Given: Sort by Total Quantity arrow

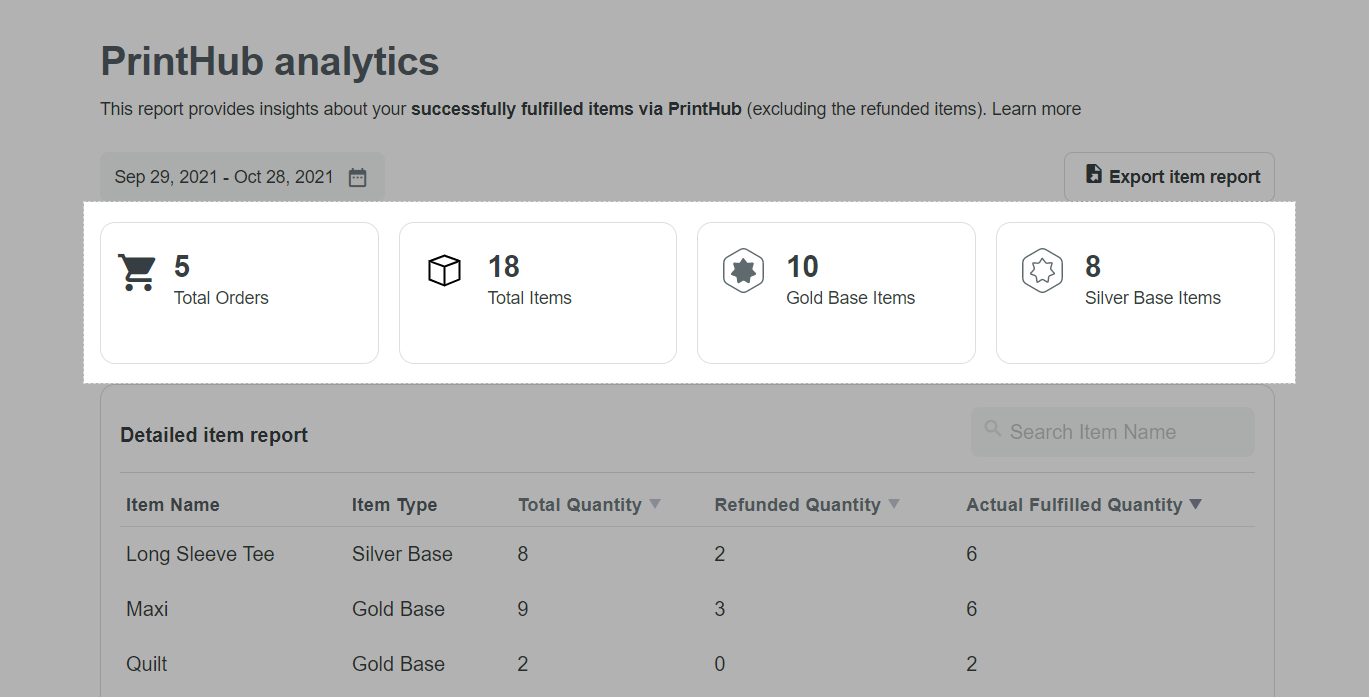Looking at the screenshot, I should point(655,504).
